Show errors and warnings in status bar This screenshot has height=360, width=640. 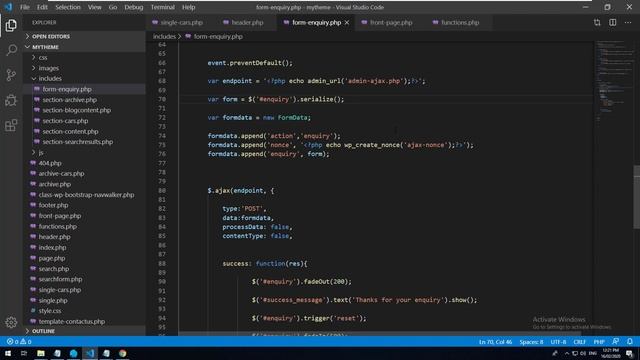19,342
